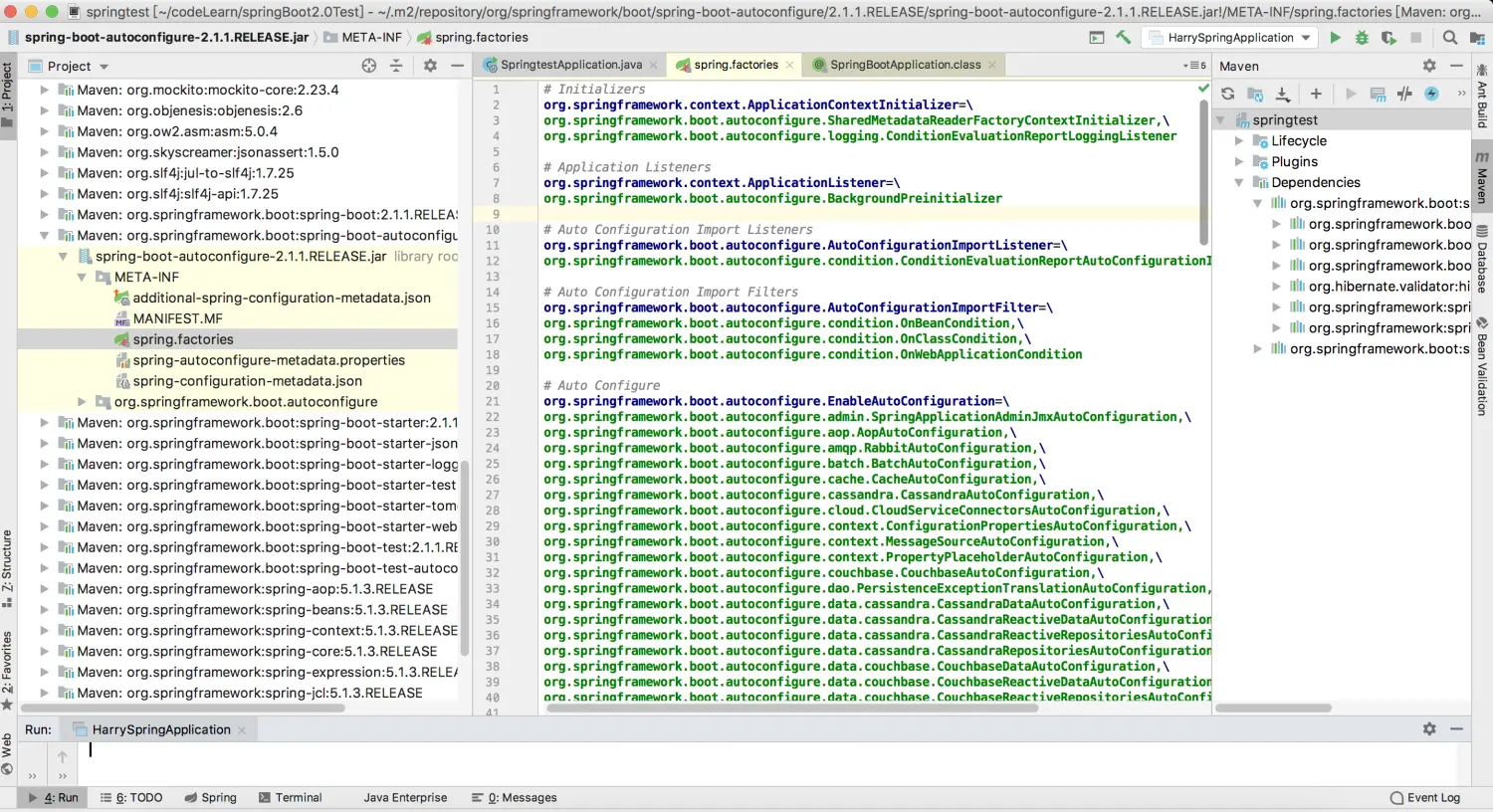The image size is (1493, 812).
Task: Click the editor vertical scrollbar
Action: point(1203,169)
